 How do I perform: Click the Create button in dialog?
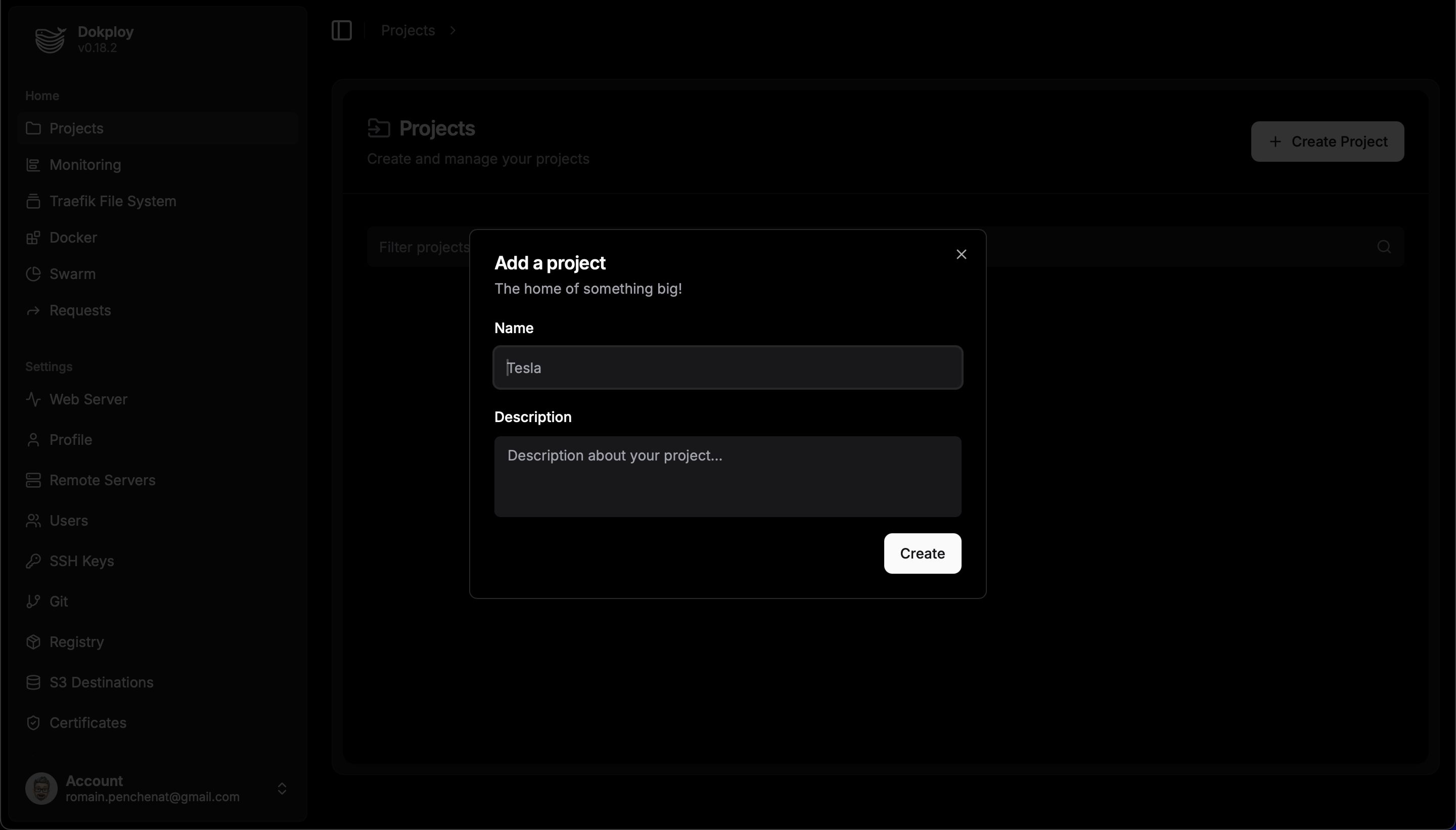(922, 553)
